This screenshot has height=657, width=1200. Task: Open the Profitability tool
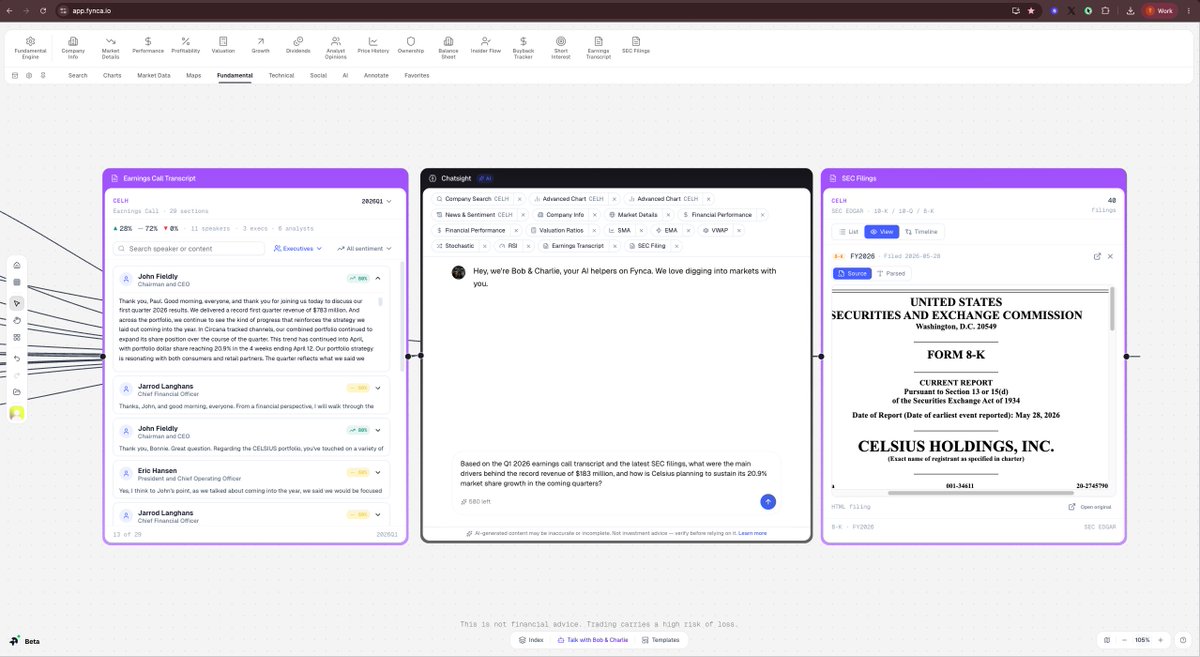click(x=185, y=44)
